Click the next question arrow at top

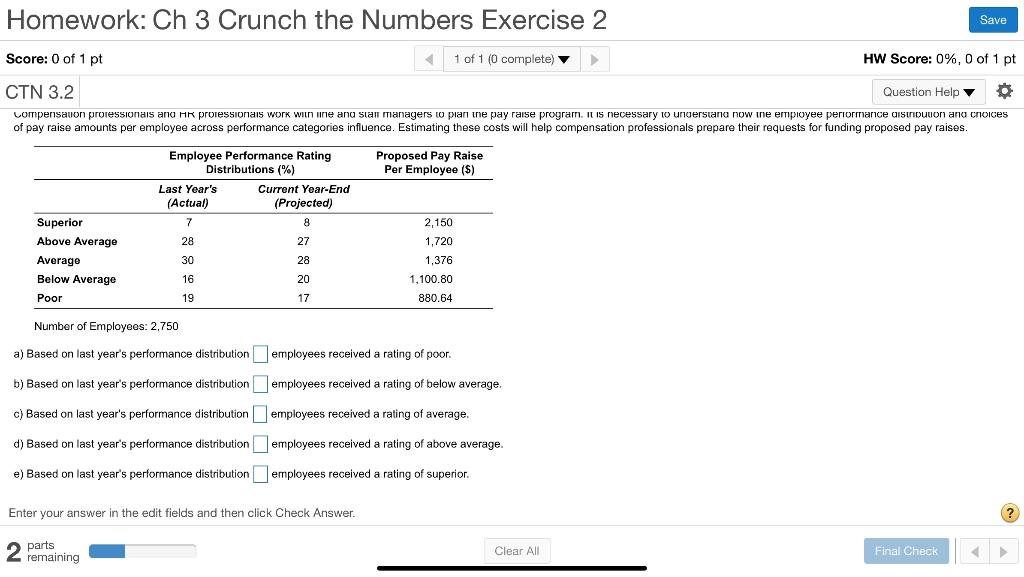tap(595, 59)
